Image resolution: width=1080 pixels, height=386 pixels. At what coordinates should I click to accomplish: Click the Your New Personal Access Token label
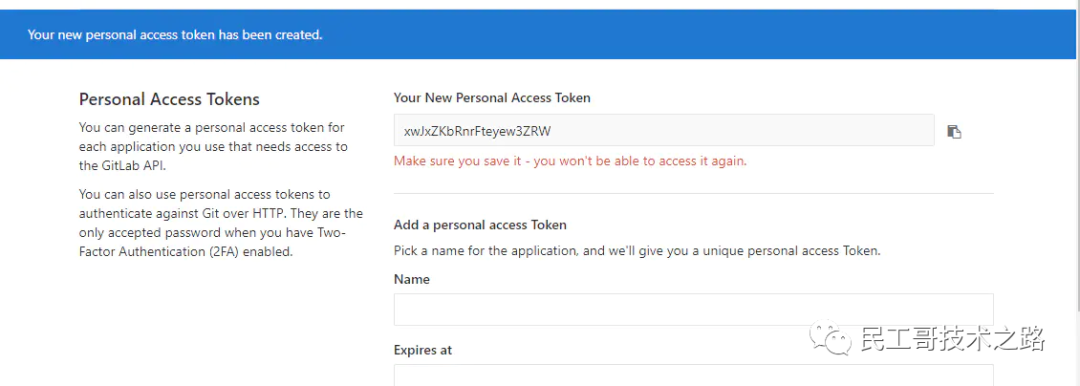click(492, 98)
